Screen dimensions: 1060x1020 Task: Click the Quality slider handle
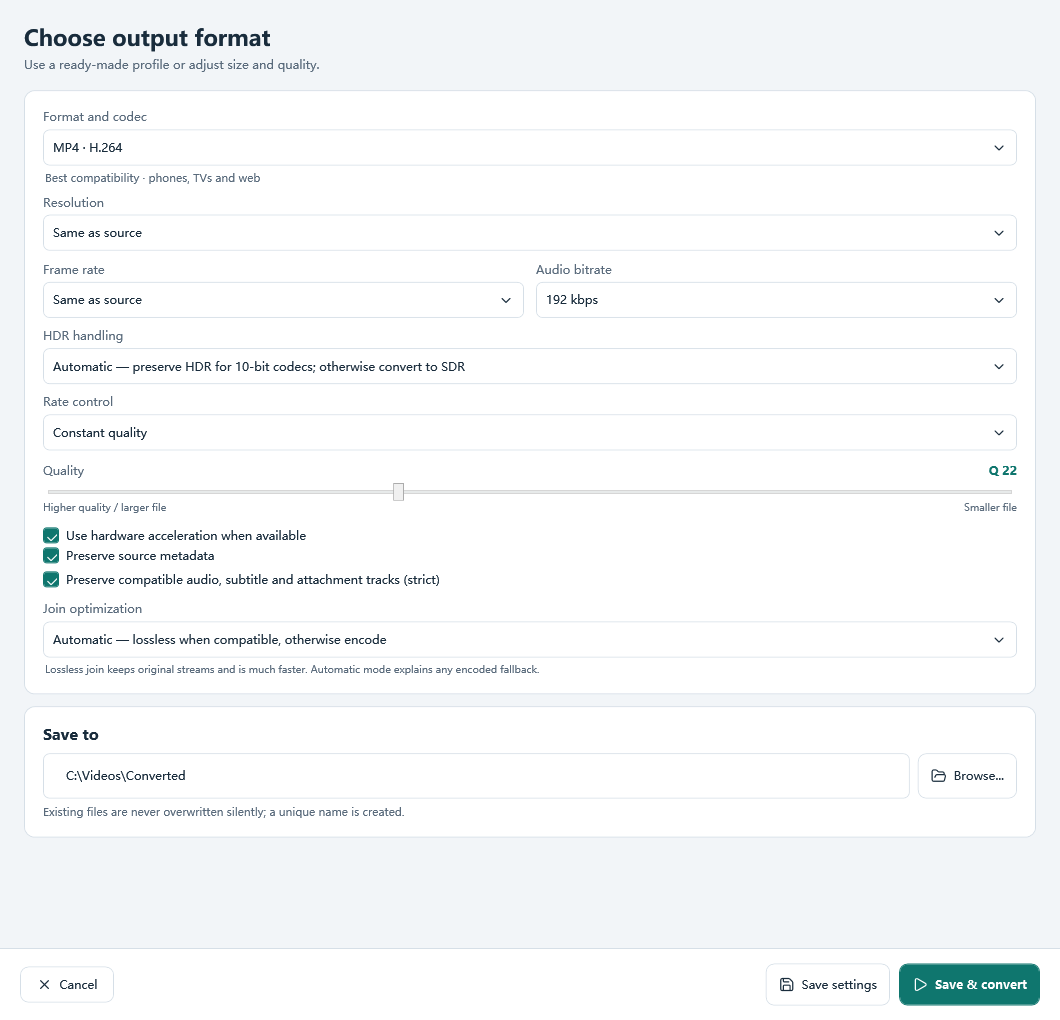(398, 492)
